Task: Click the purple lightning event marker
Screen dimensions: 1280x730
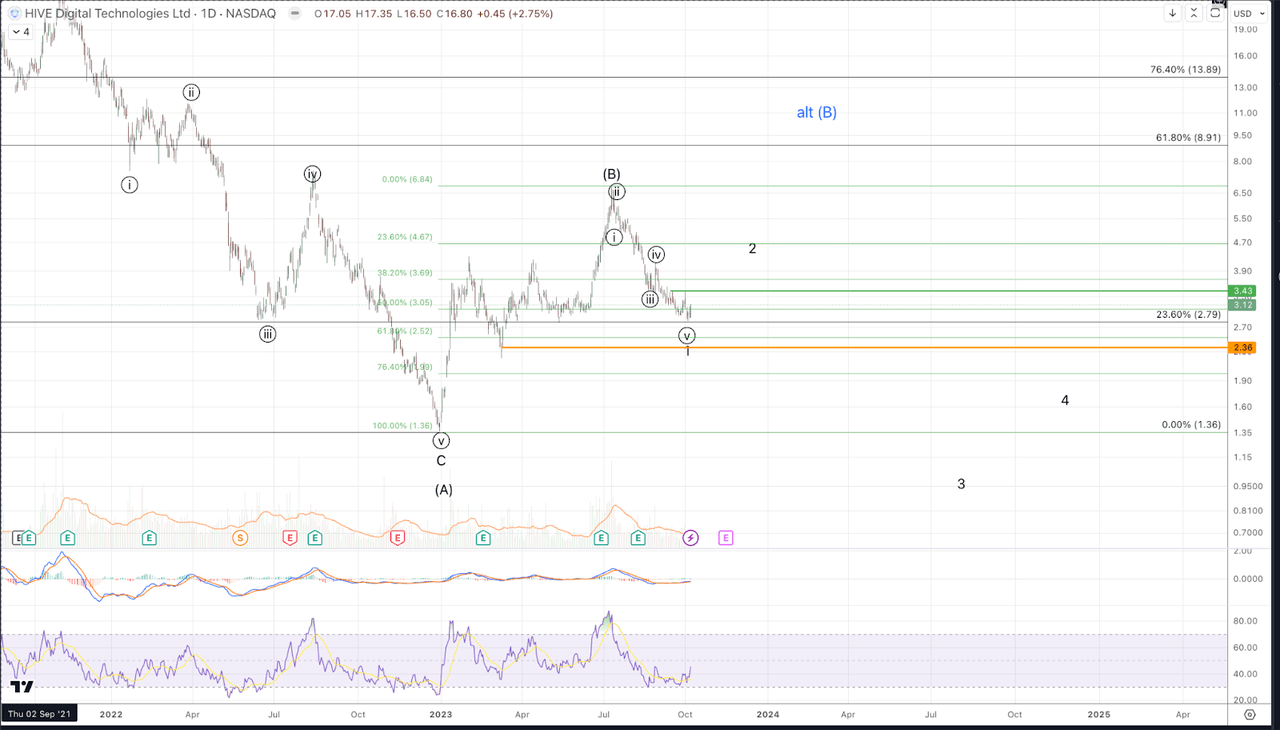Action: tap(690, 538)
